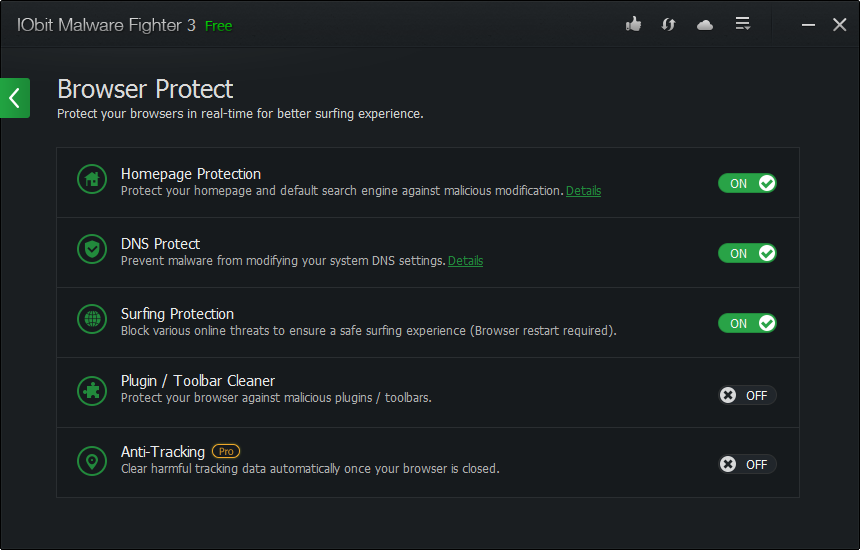Click the Surfing Protection globe icon
This screenshot has height=550, width=860.
pyautogui.click(x=92, y=319)
